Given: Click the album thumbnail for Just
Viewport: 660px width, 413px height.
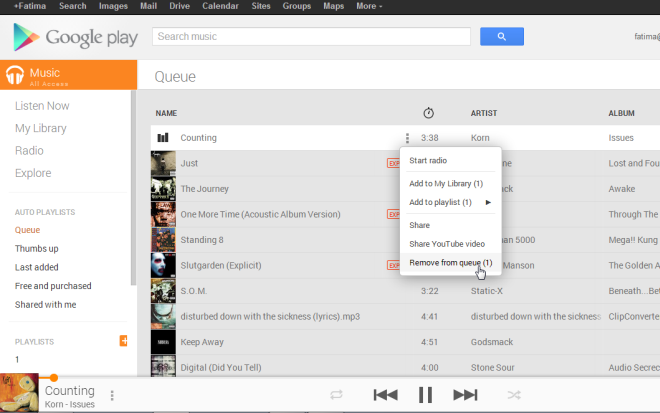Looking at the screenshot, I should (x=163, y=163).
